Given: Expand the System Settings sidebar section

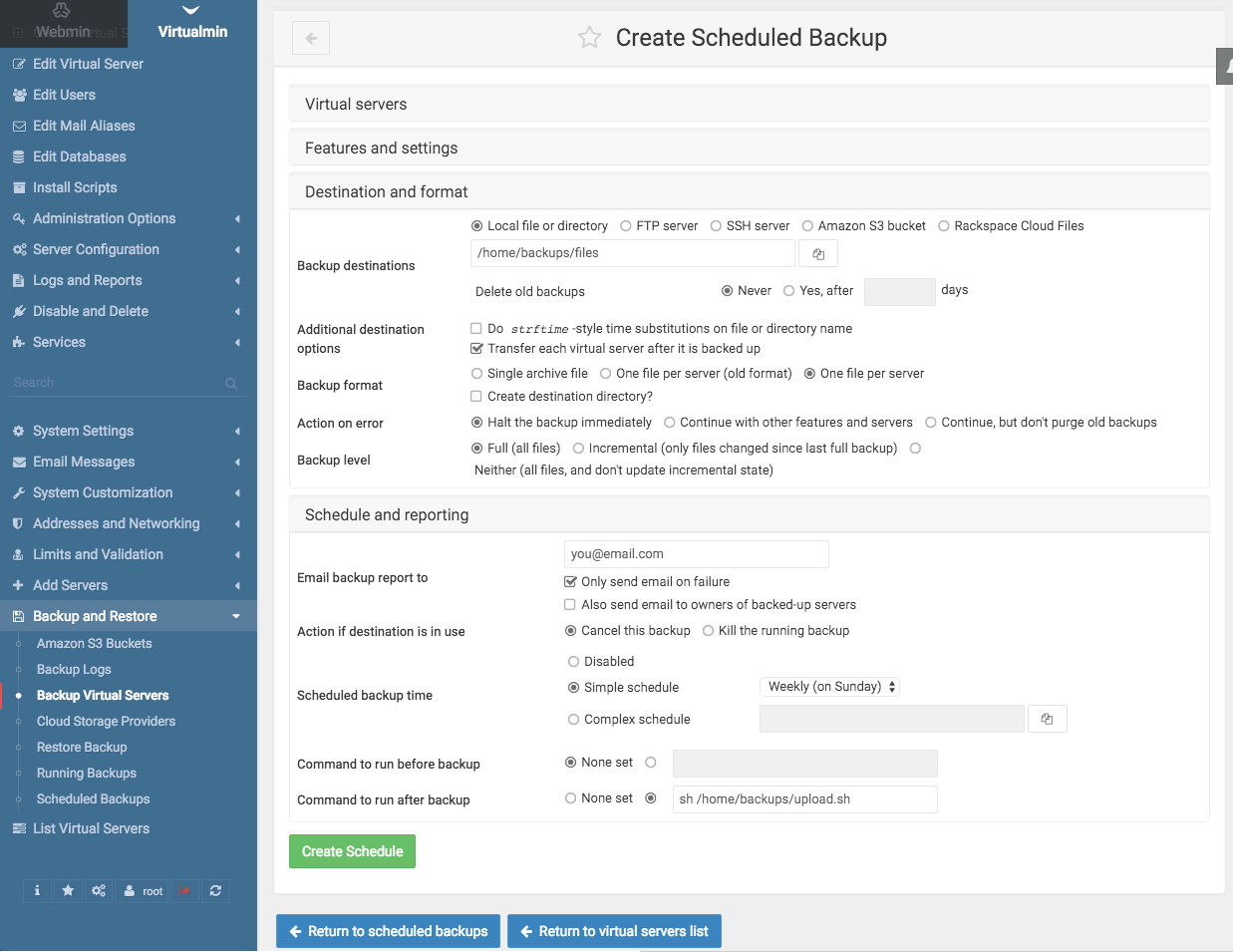Looking at the screenshot, I should tap(84, 431).
